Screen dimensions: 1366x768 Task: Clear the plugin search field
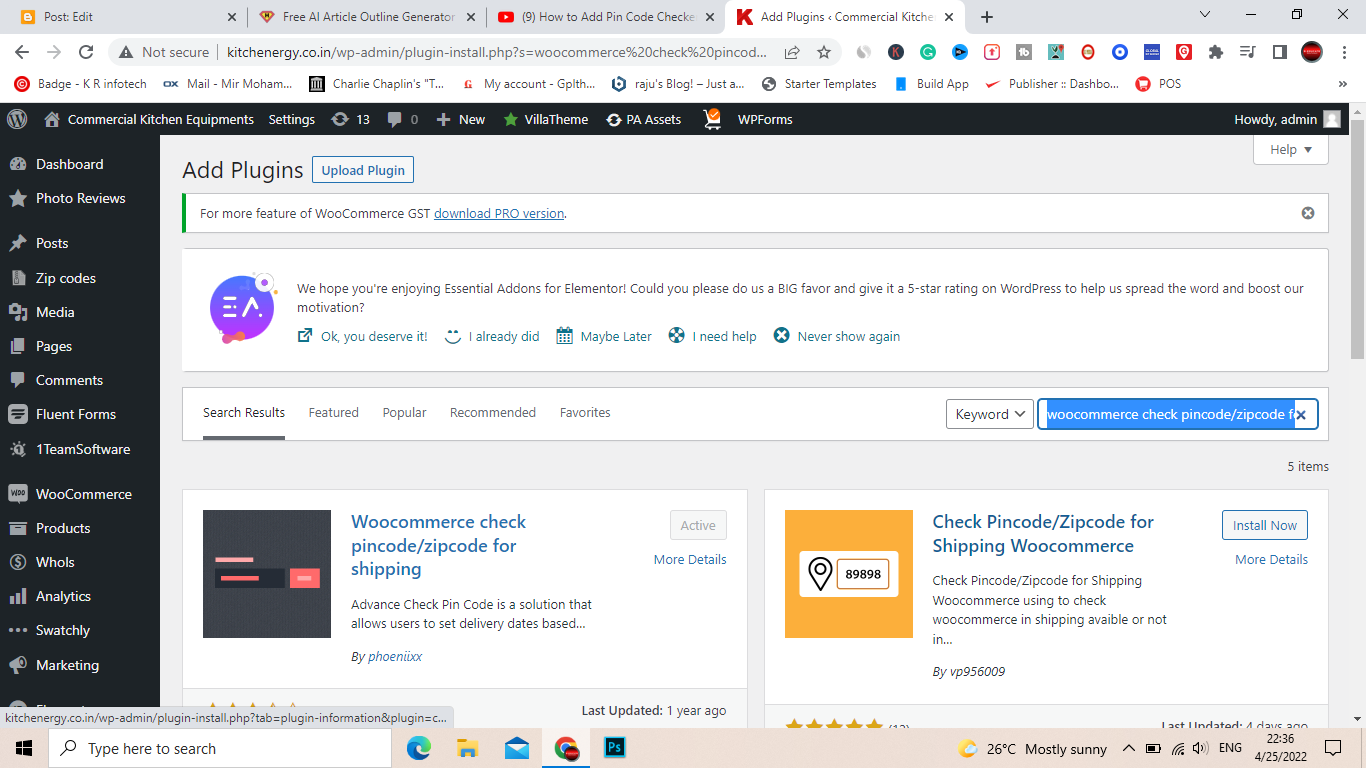(1301, 415)
